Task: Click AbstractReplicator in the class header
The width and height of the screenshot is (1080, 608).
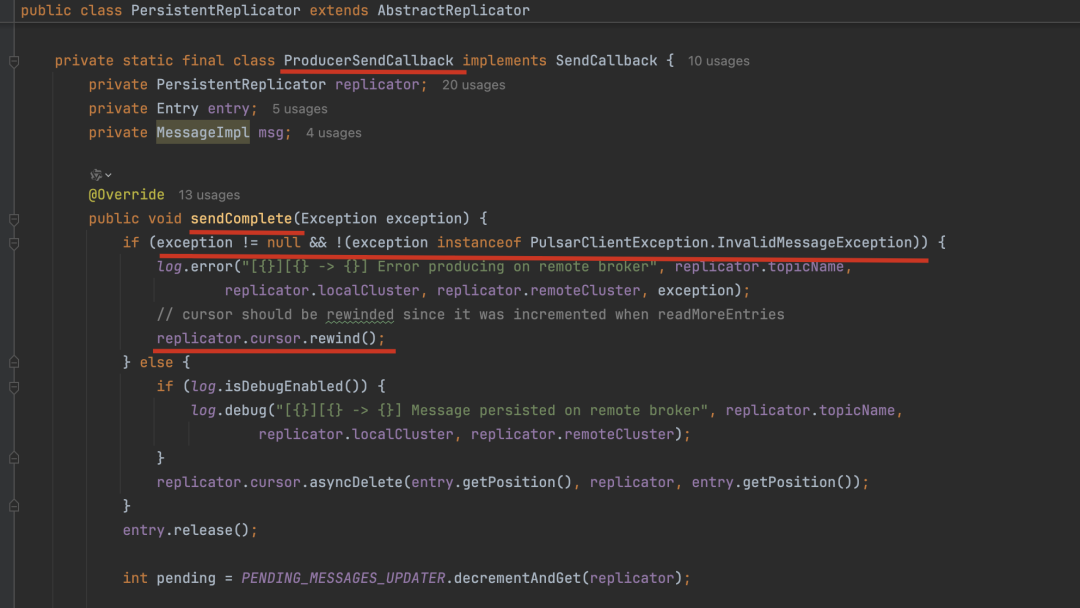Action: point(453,10)
